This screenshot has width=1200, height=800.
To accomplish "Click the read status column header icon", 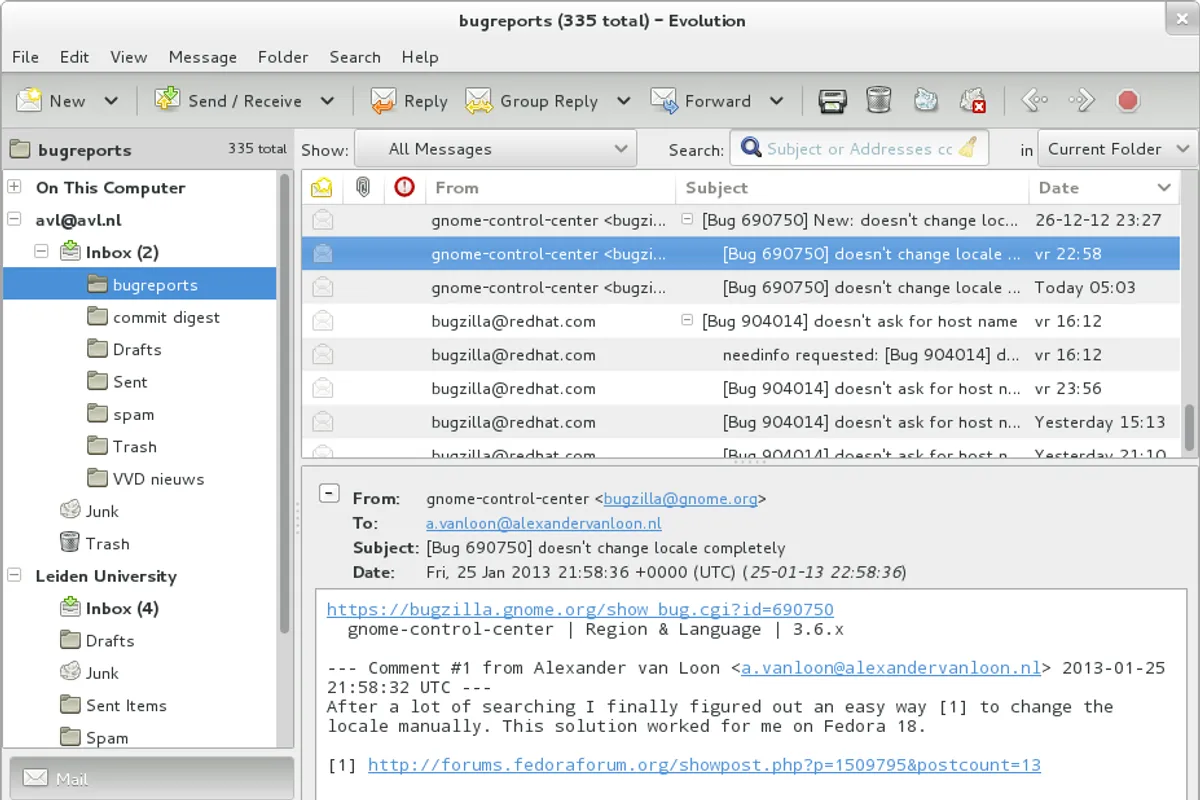I will point(321,187).
